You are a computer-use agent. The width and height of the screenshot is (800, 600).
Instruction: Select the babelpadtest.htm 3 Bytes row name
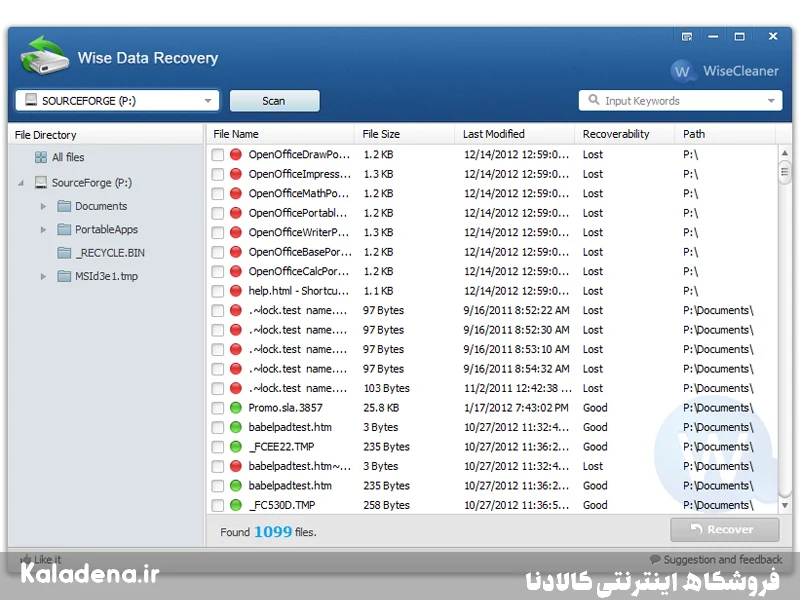290,427
